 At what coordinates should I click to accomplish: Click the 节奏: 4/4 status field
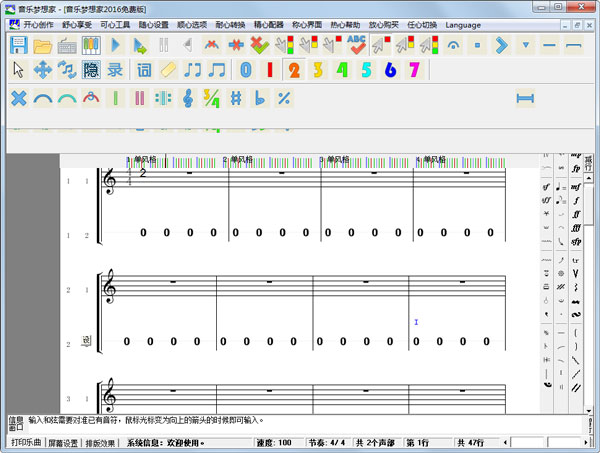(327, 443)
